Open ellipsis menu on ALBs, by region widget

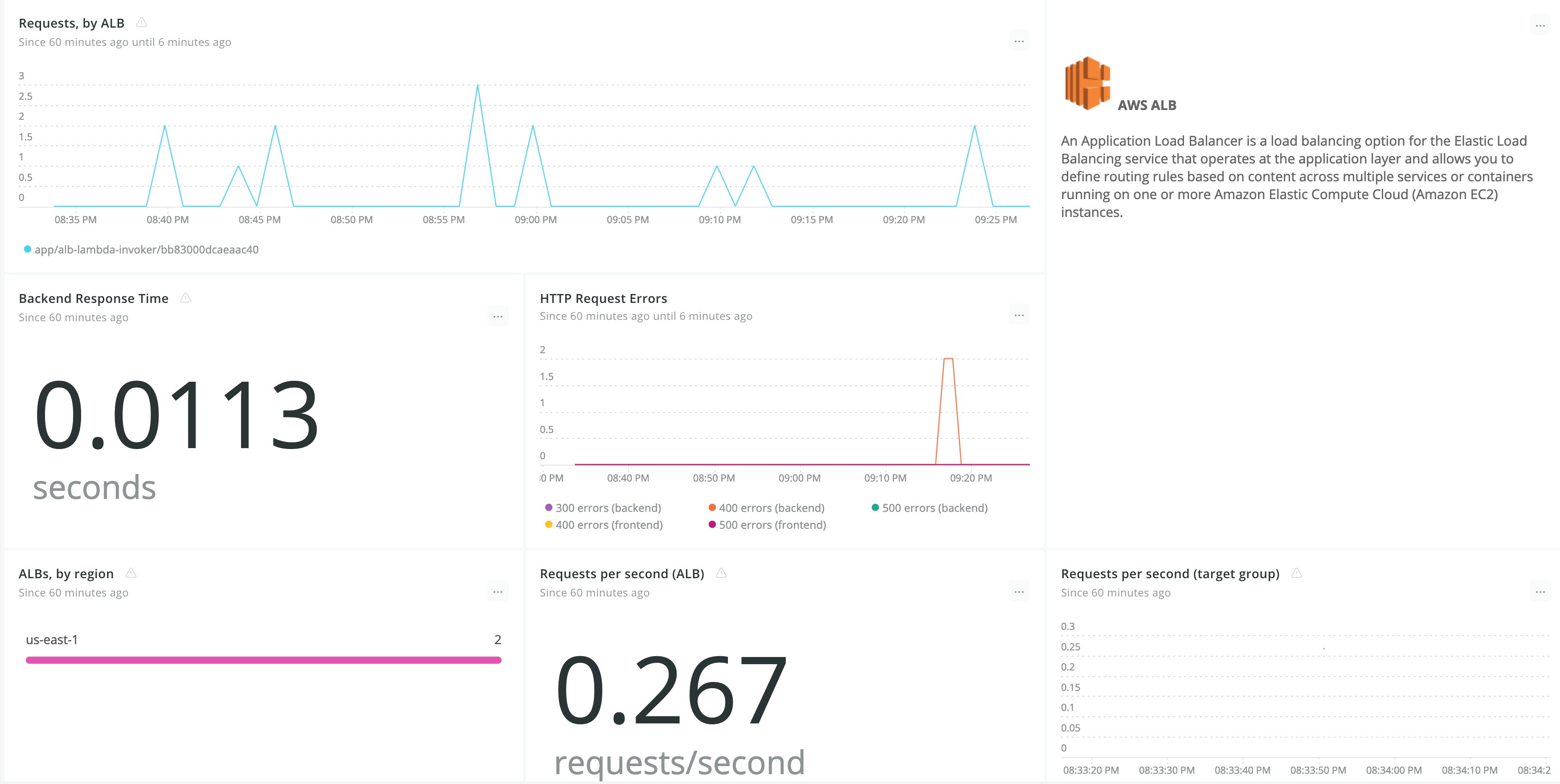pos(497,592)
